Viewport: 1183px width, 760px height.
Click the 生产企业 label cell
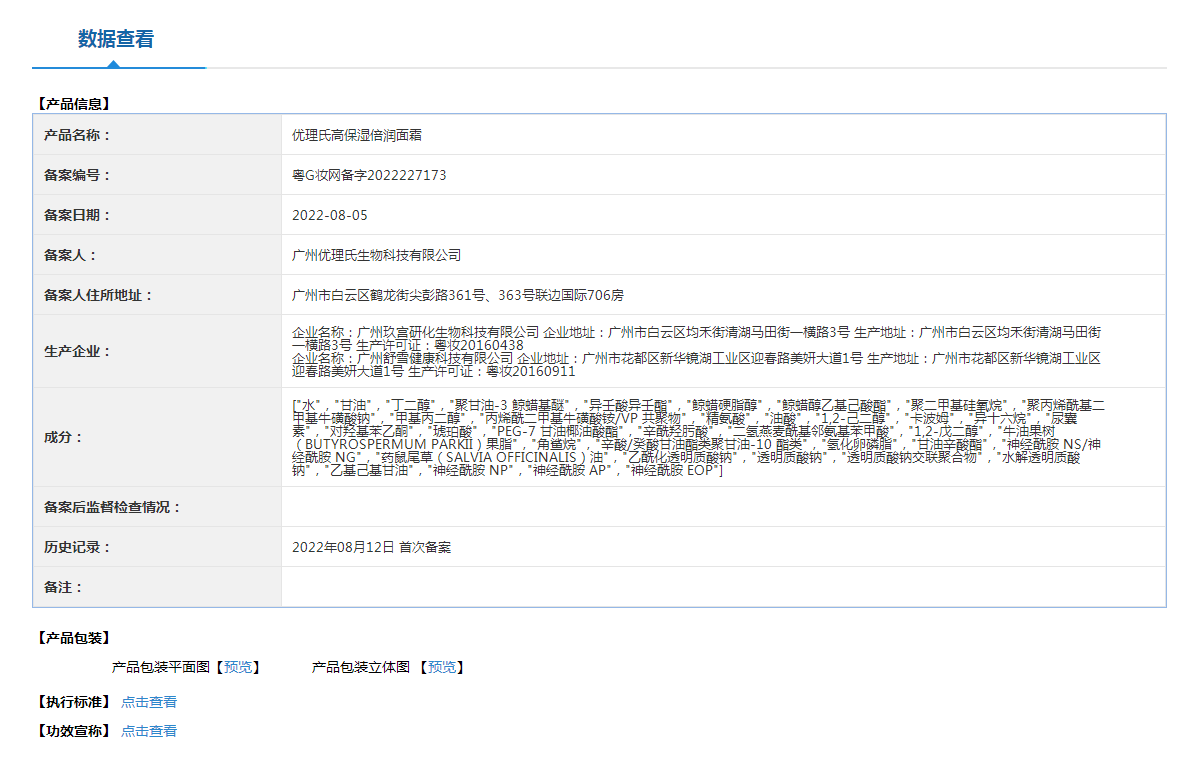click(157, 352)
